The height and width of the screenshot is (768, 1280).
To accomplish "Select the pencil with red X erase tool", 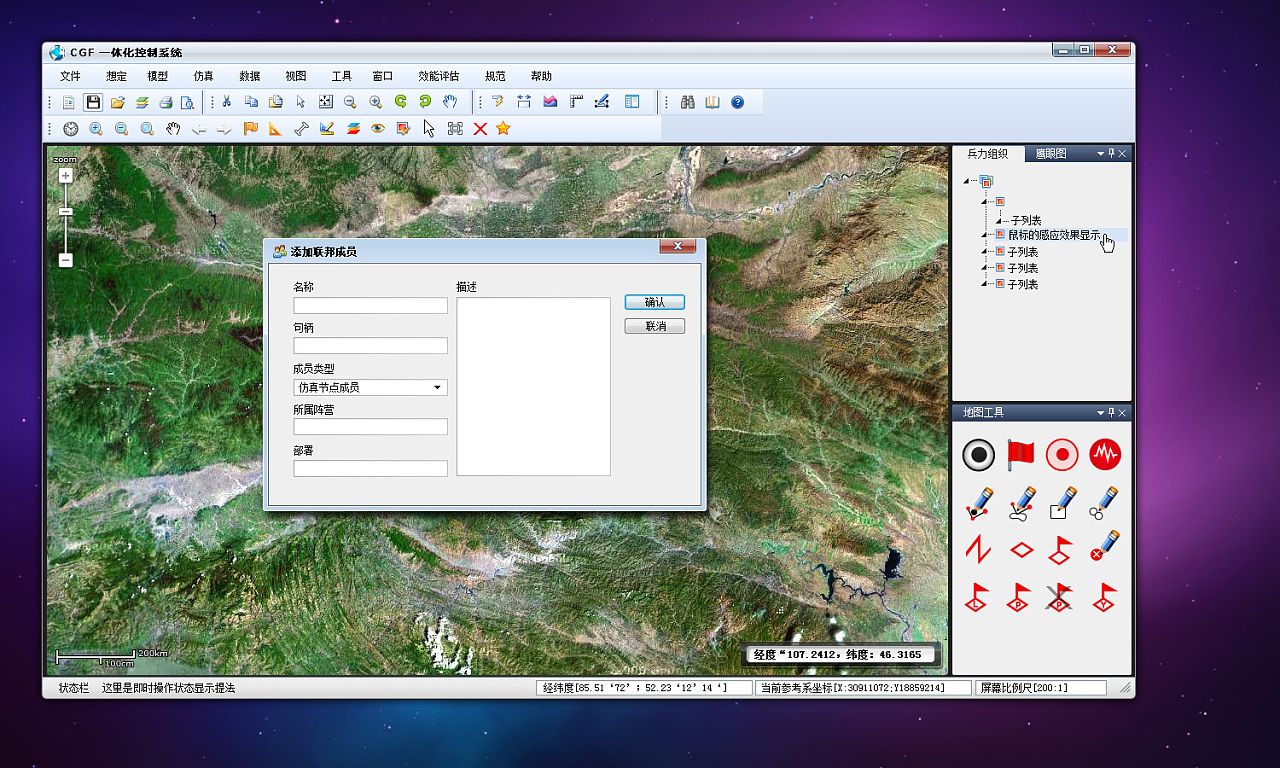I will click(1104, 546).
